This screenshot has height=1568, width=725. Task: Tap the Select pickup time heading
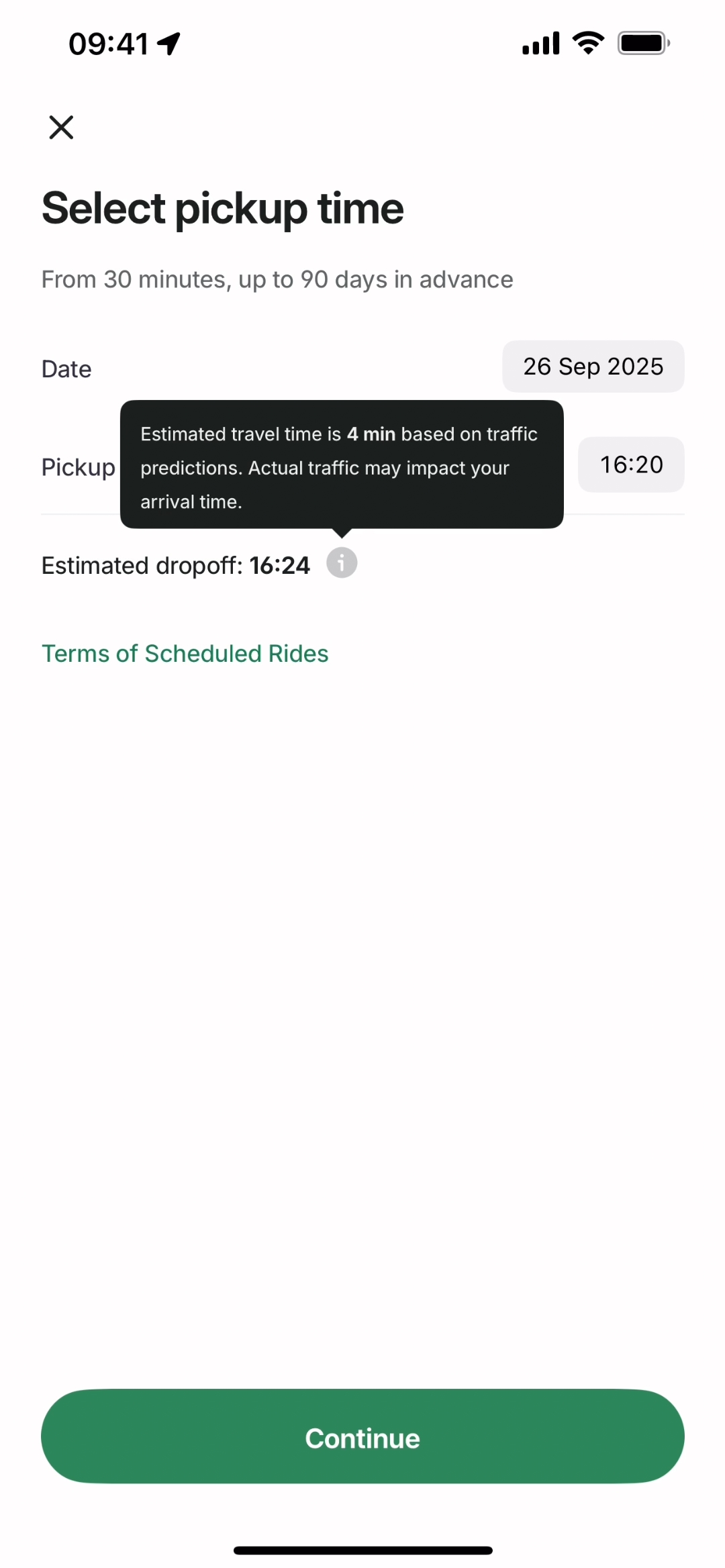tap(222, 208)
